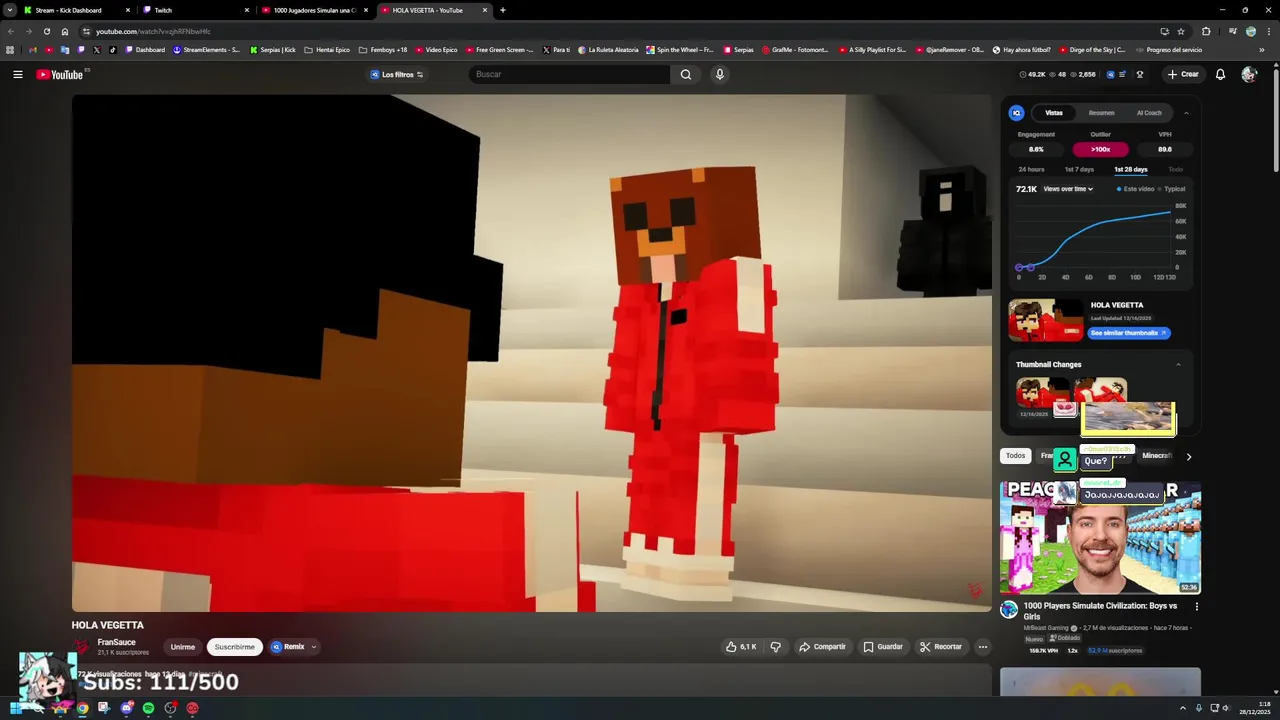
Task: Open 1000 Players Simulate Civilization video title
Action: [x=1100, y=611]
